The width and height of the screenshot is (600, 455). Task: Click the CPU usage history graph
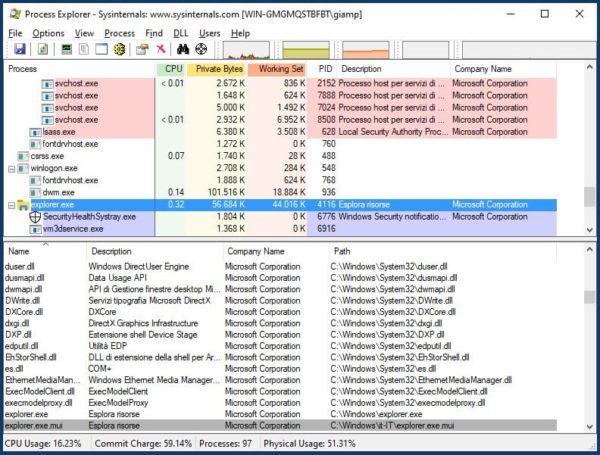point(246,51)
